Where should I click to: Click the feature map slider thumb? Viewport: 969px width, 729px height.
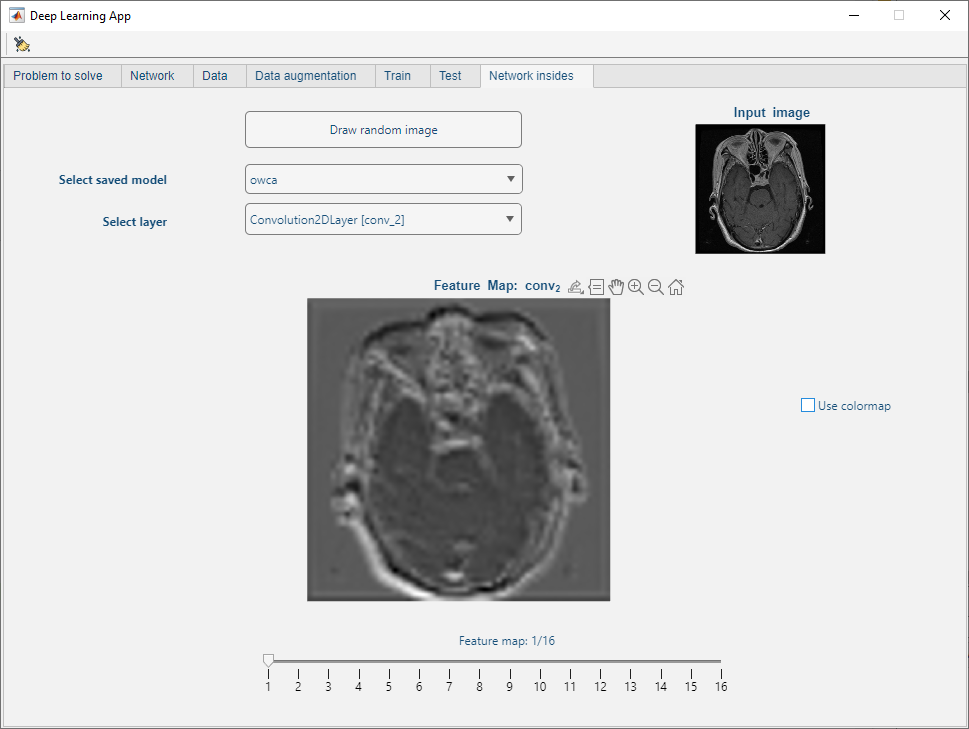point(268,660)
